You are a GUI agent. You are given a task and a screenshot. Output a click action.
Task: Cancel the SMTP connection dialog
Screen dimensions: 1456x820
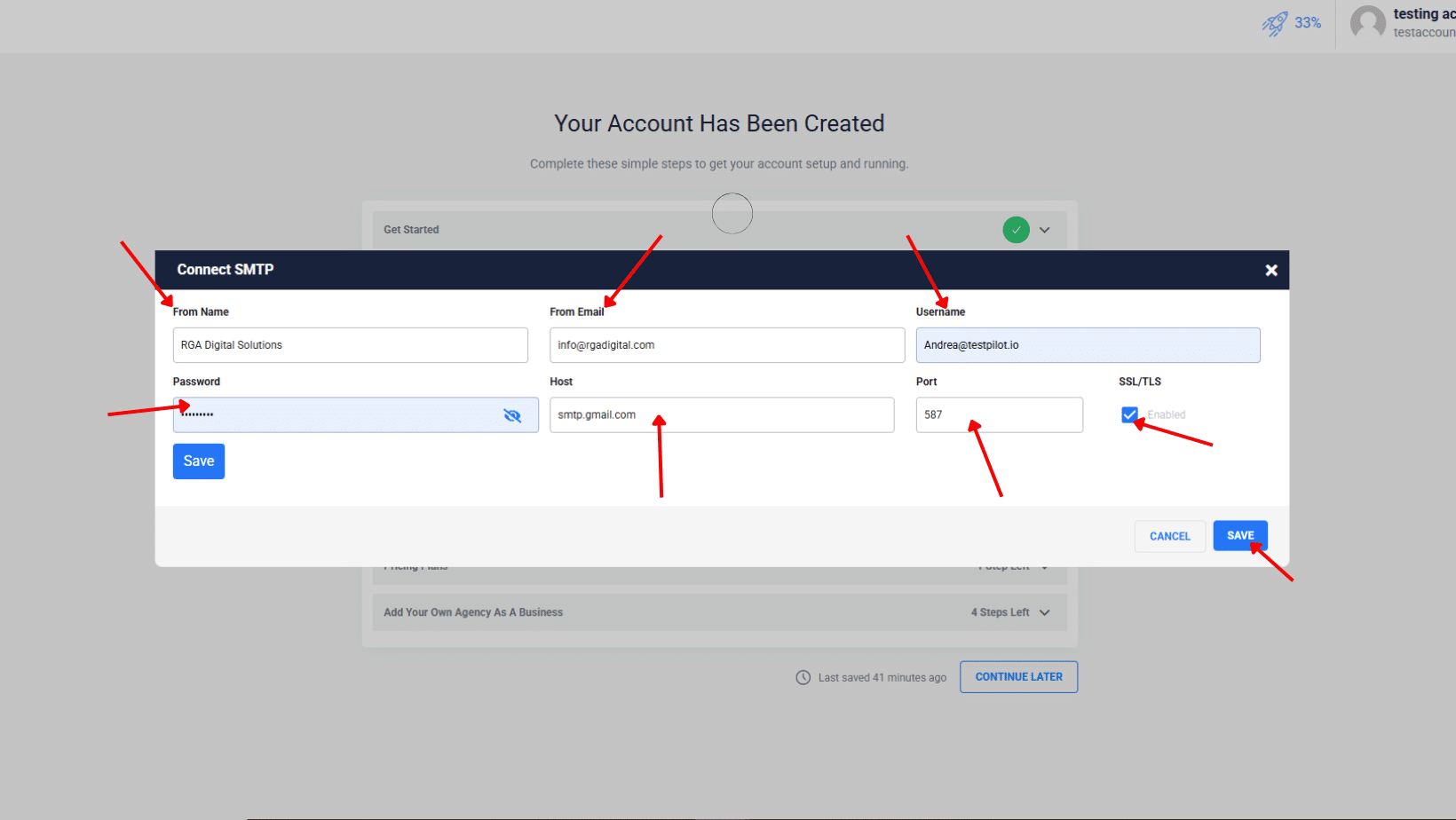point(1169,536)
